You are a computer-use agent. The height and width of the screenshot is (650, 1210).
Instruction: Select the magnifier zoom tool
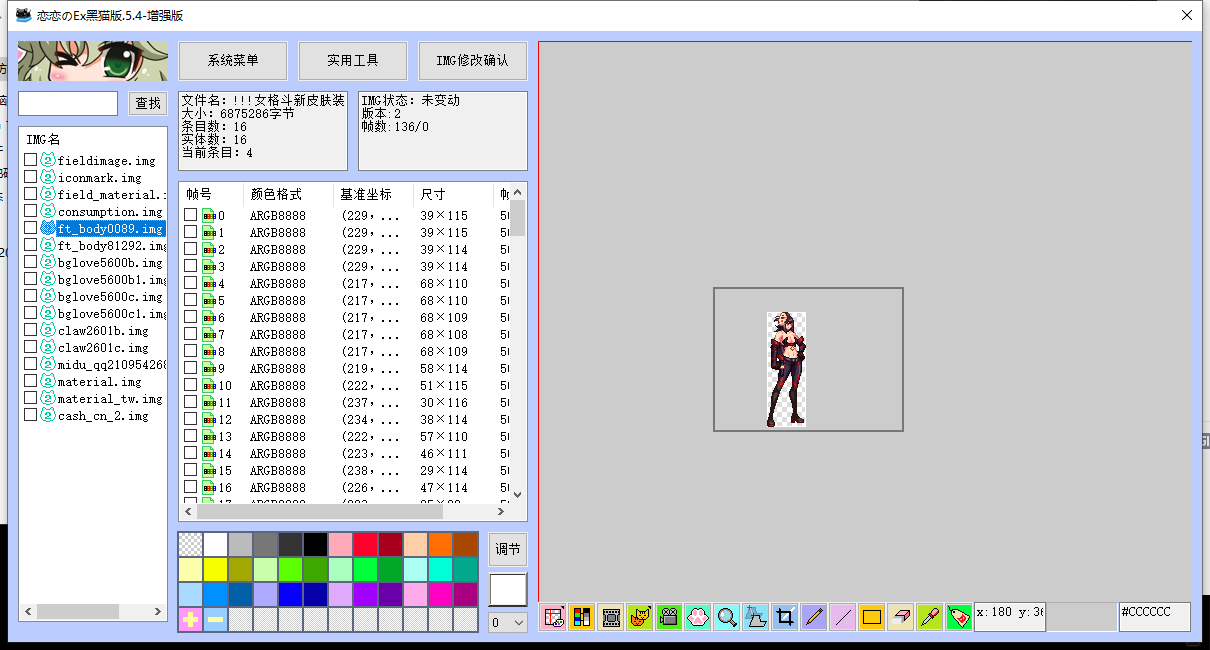[x=726, y=617]
